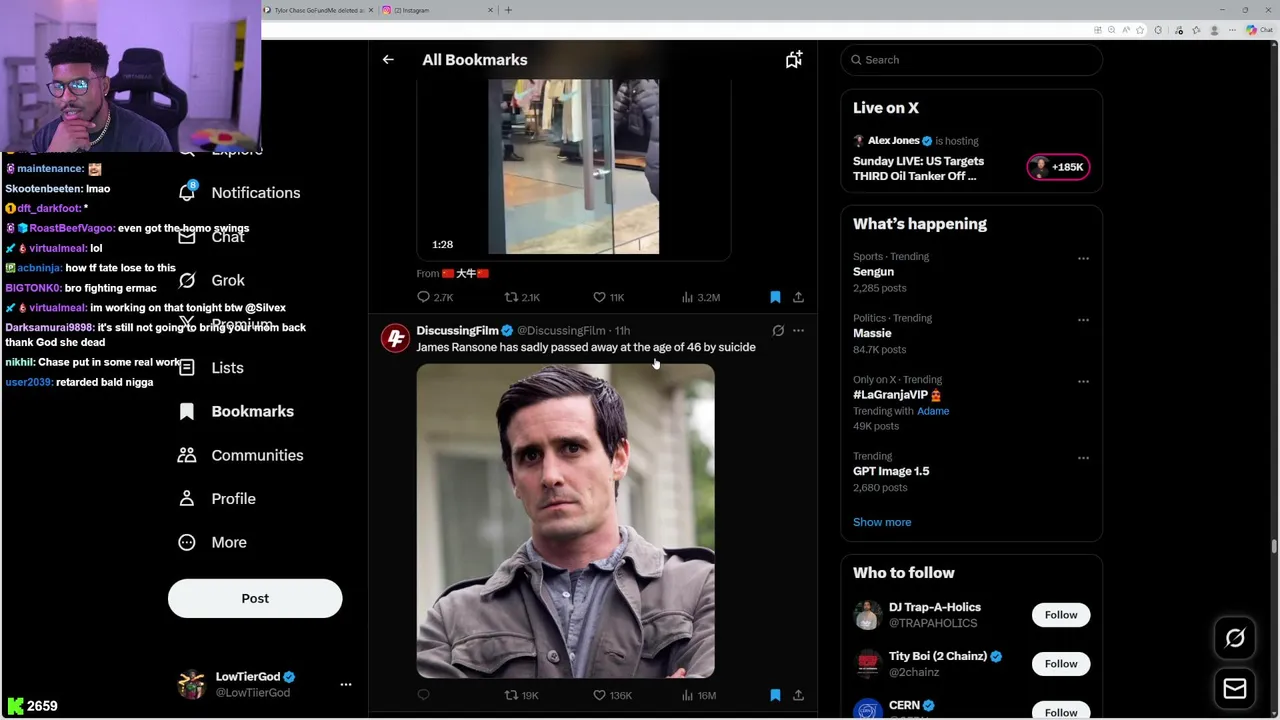Share the James Ransone post
Screen dimensions: 1280x720
[798, 695]
